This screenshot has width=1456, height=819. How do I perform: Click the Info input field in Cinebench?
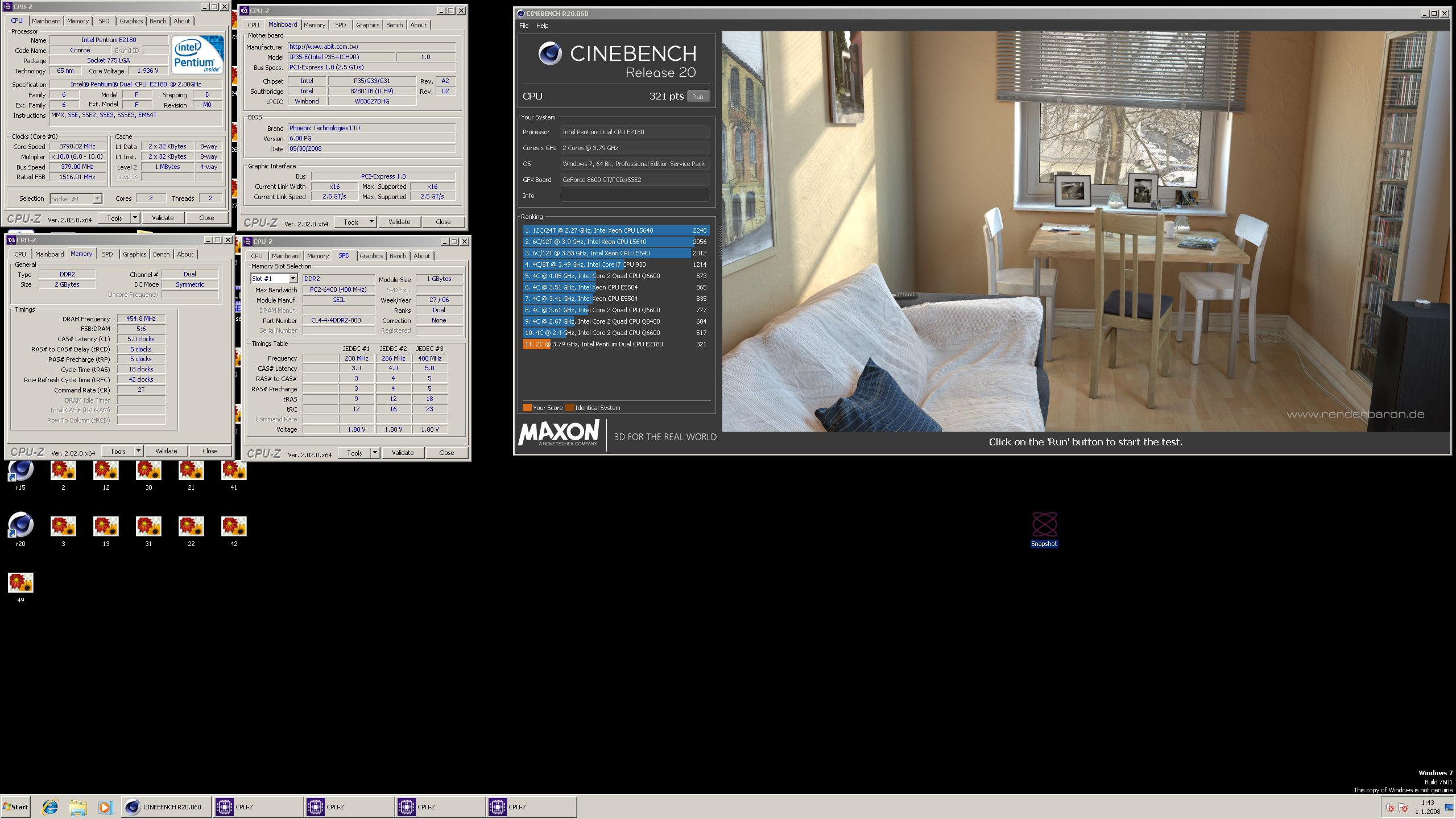point(635,196)
